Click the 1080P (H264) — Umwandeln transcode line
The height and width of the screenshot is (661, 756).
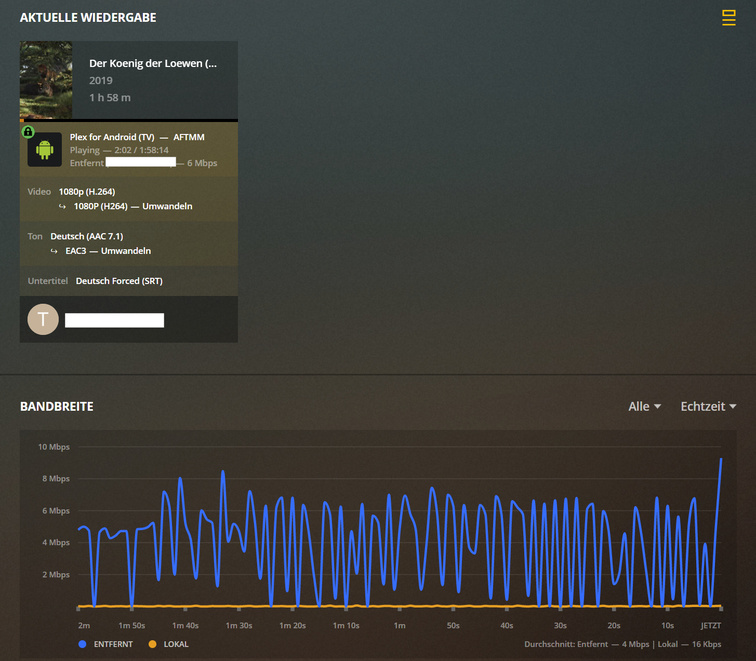coord(133,206)
